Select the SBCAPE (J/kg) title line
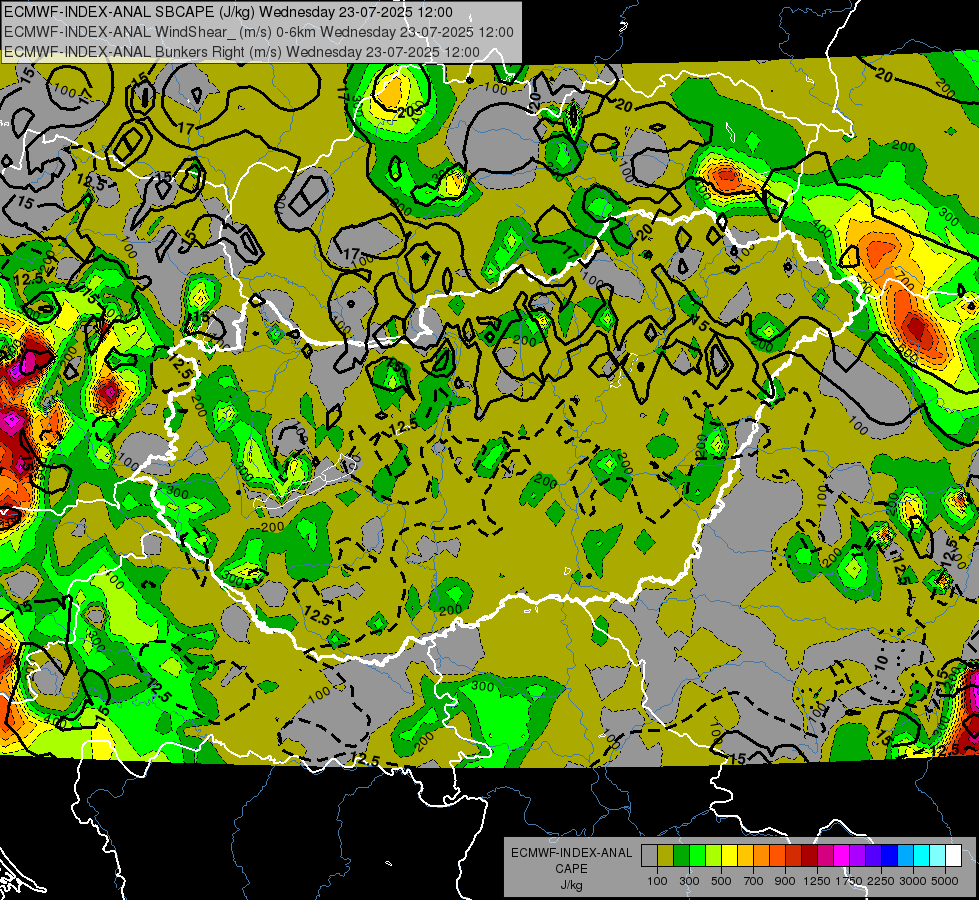The width and height of the screenshot is (979, 900). tap(228, 12)
